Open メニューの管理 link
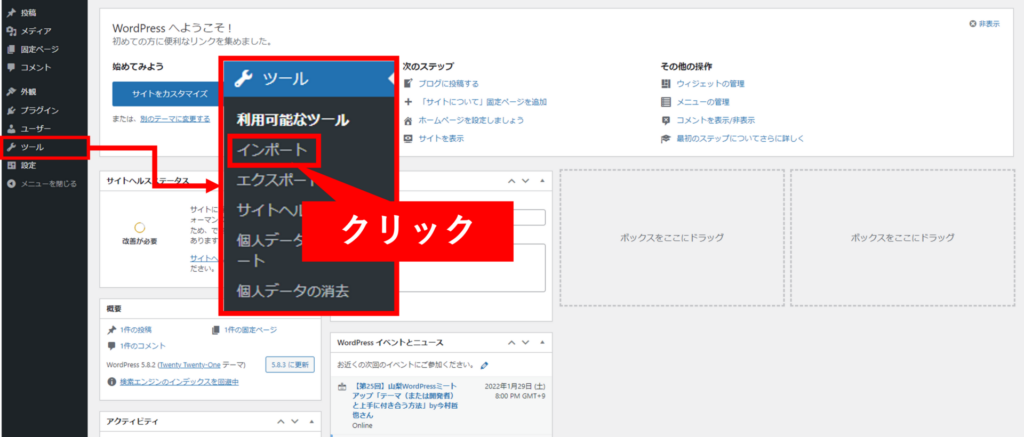1024x437 pixels. point(703,102)
